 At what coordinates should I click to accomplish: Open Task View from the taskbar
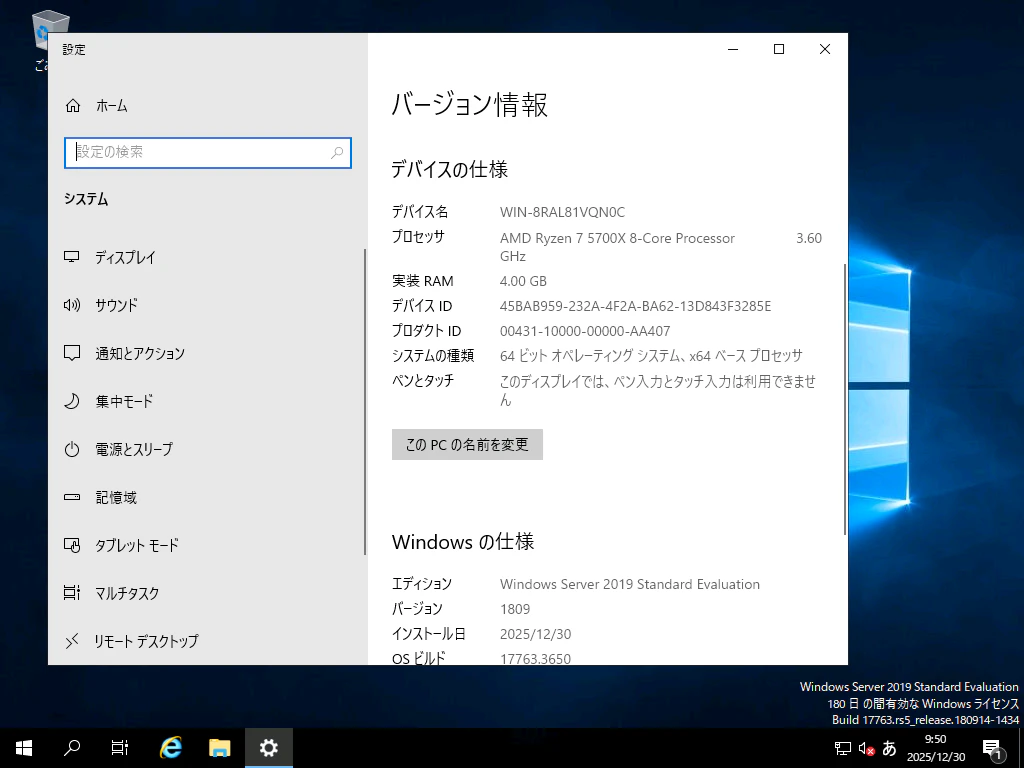click(120, 747)
